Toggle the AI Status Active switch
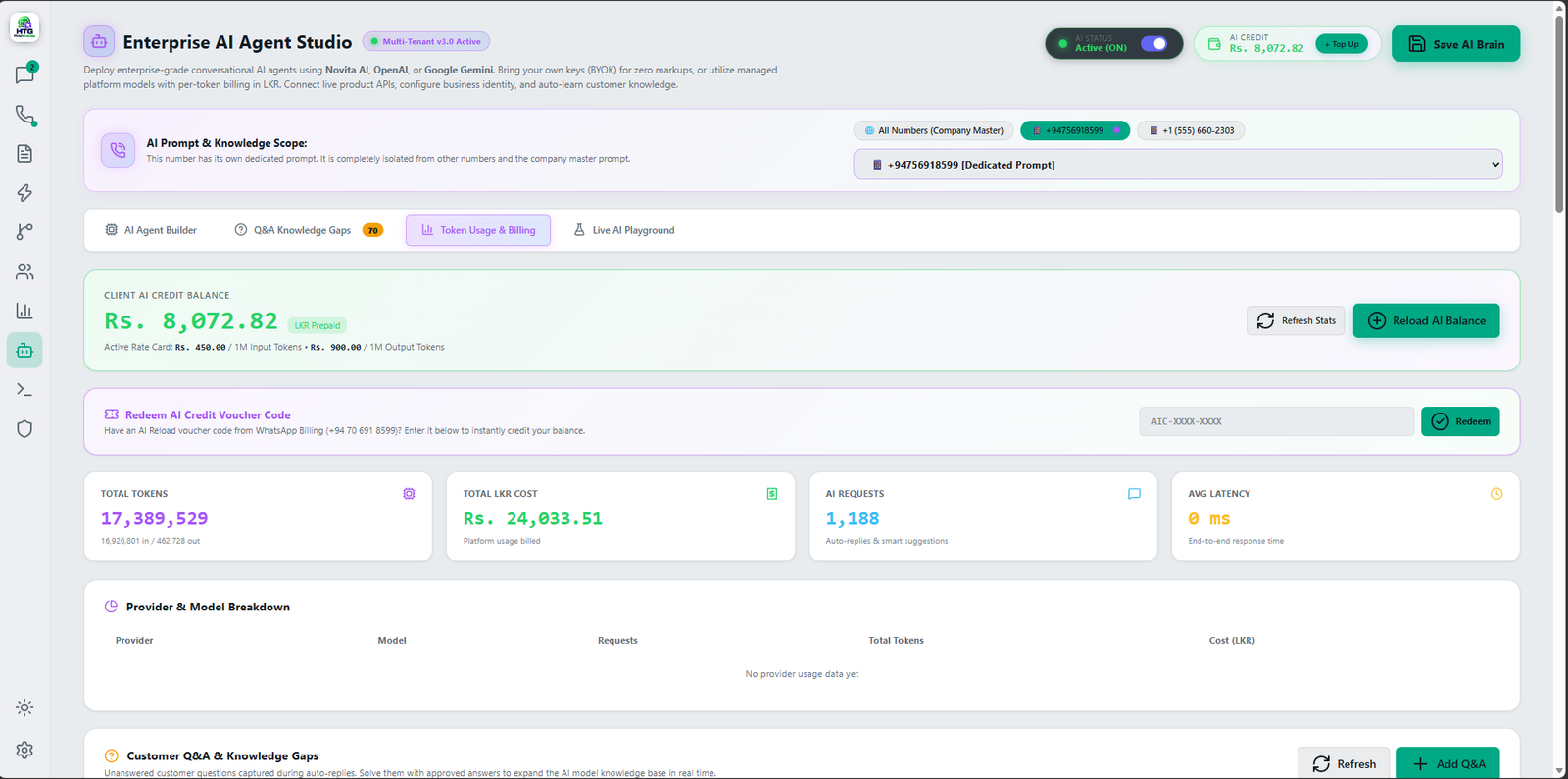This screenshot has height=779, width=1568. (1154, 43)
